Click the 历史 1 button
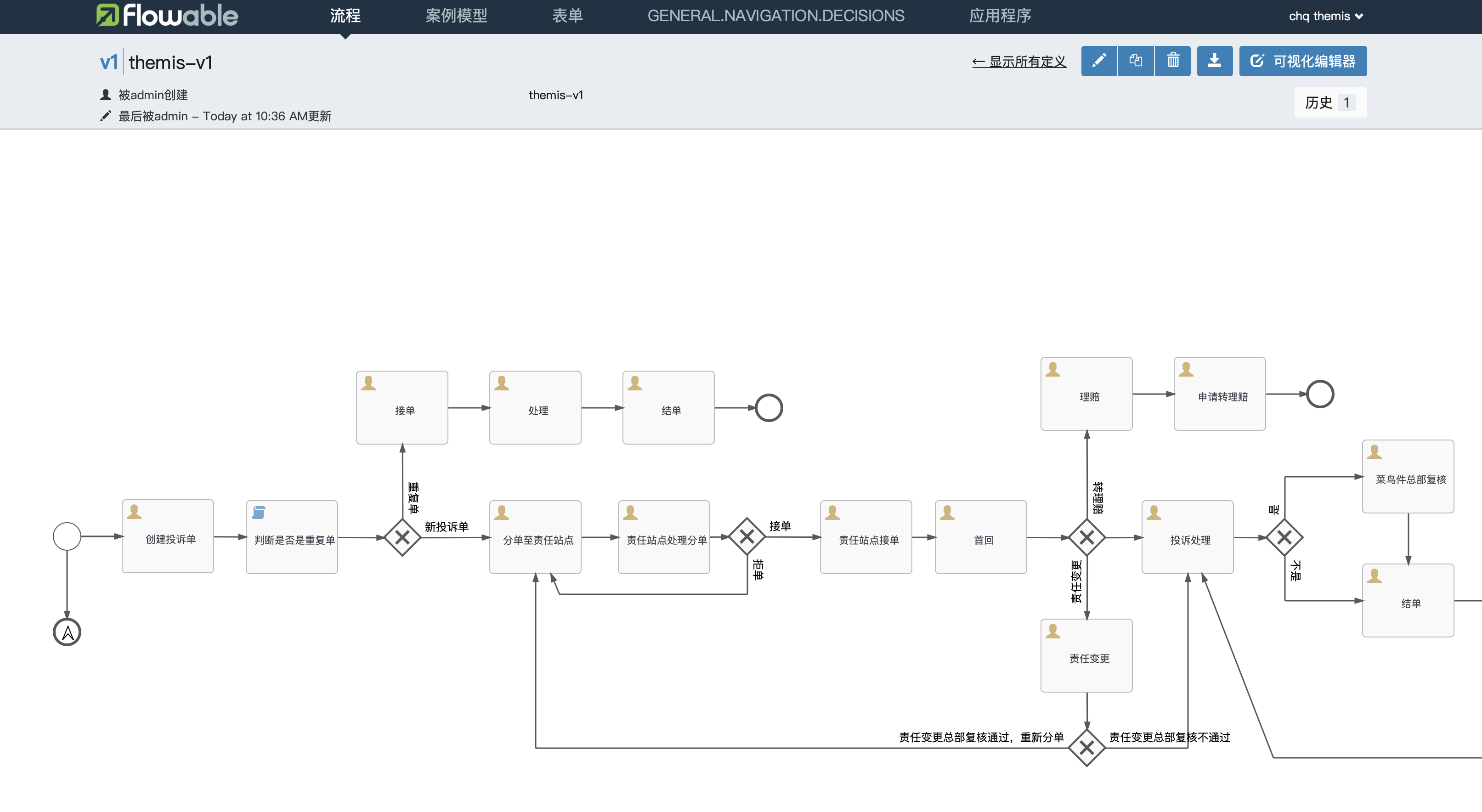Image resolution: width=1482 pixels, height=812 pixels. (x=1330, y=102)
